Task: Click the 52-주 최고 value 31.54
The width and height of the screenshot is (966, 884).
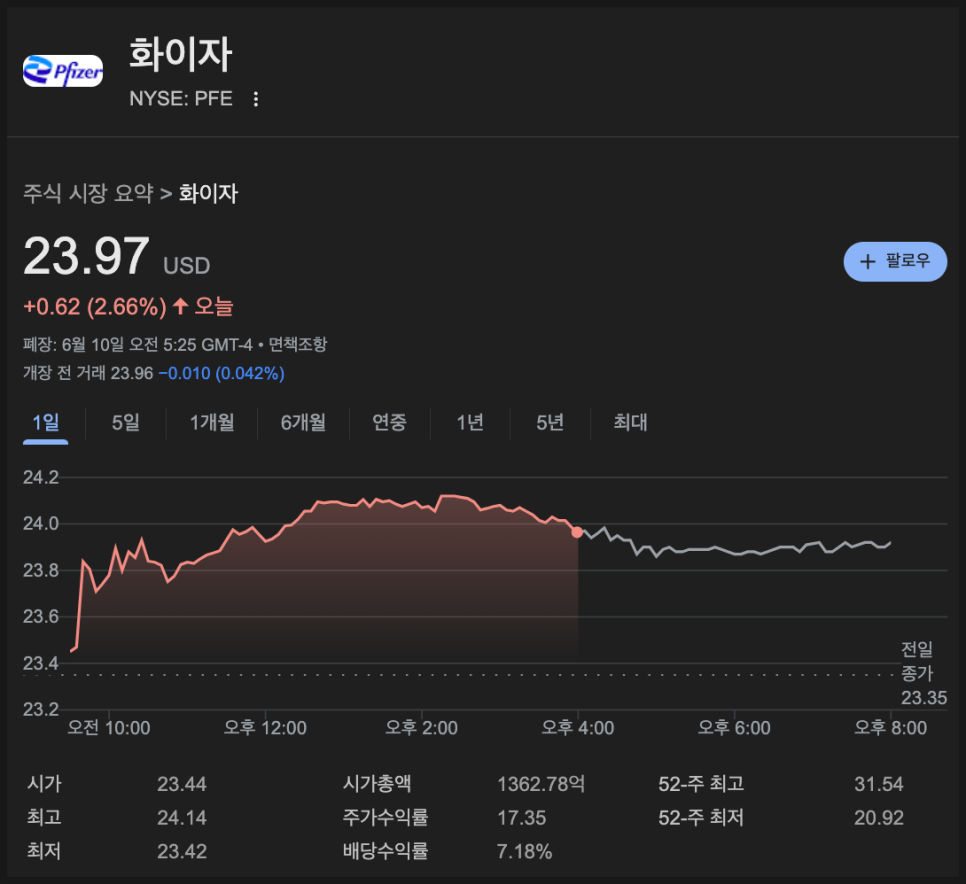Action: pyautogui.click(x=879, y=784)
